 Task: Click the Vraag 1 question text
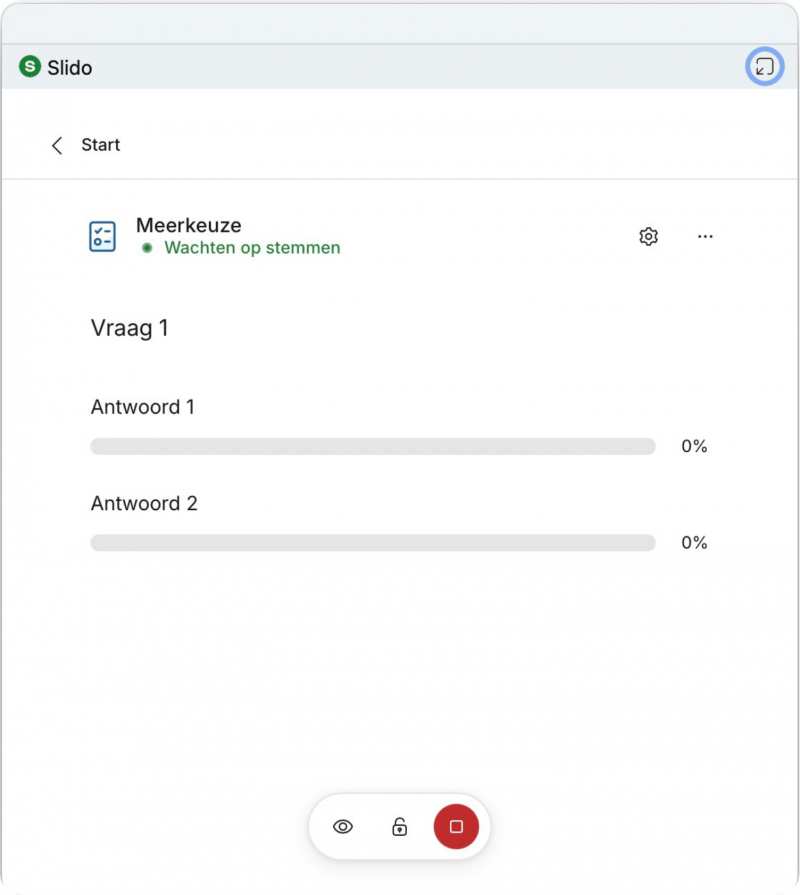129,327
